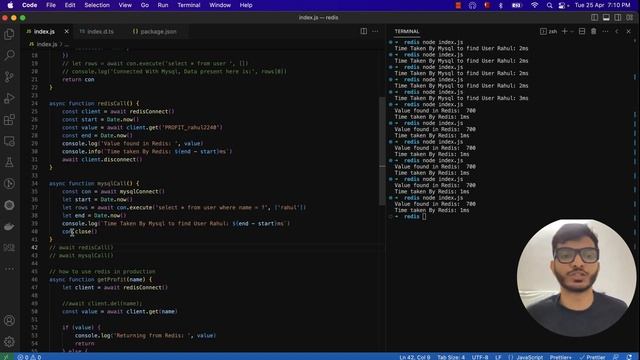Change the UTF-8 encoding status item
Viewport: 640px width, 360px height.
pos(480,357)
